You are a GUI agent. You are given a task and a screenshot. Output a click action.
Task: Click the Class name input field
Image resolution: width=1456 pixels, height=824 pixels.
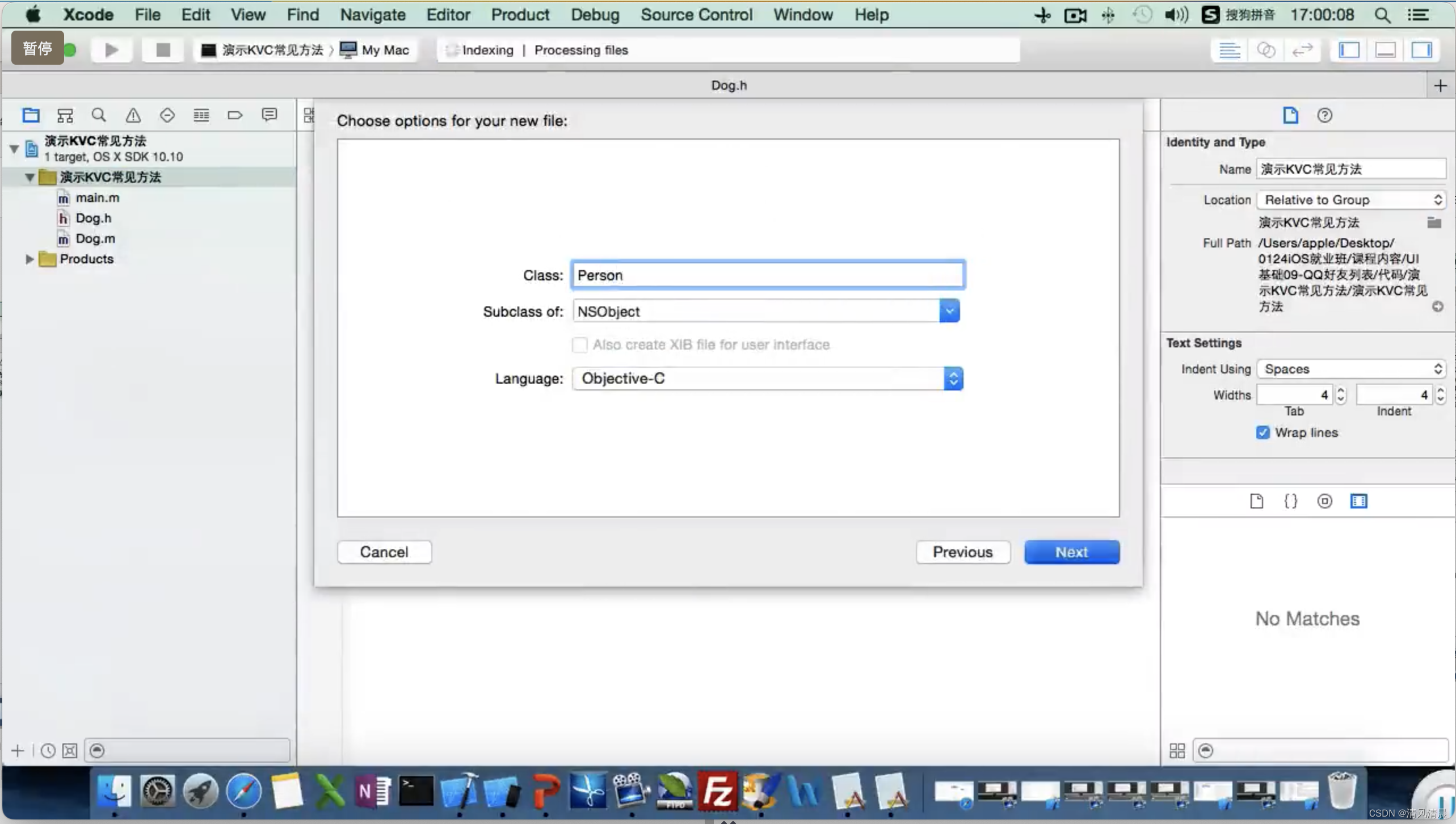point(766,275)
